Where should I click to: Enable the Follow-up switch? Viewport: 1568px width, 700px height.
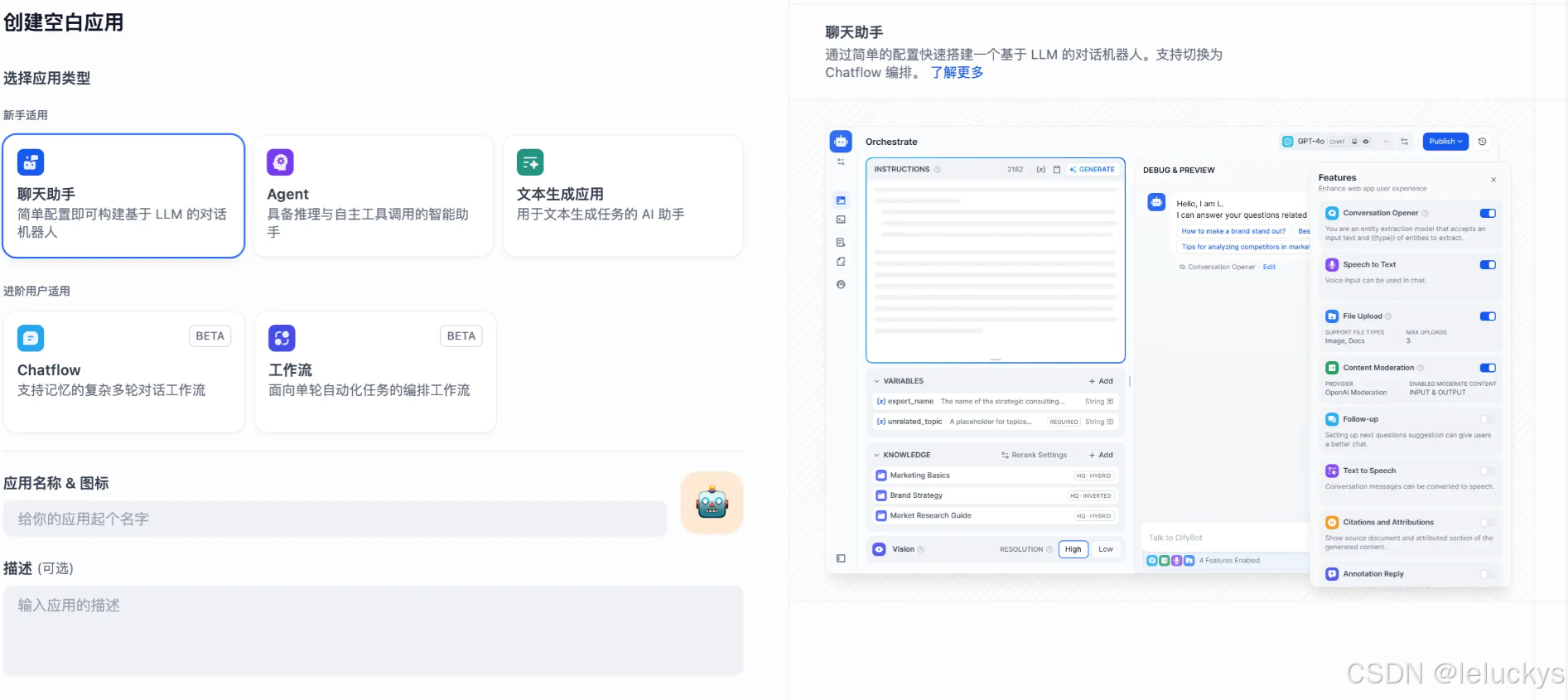click(x=1488, y=419)
